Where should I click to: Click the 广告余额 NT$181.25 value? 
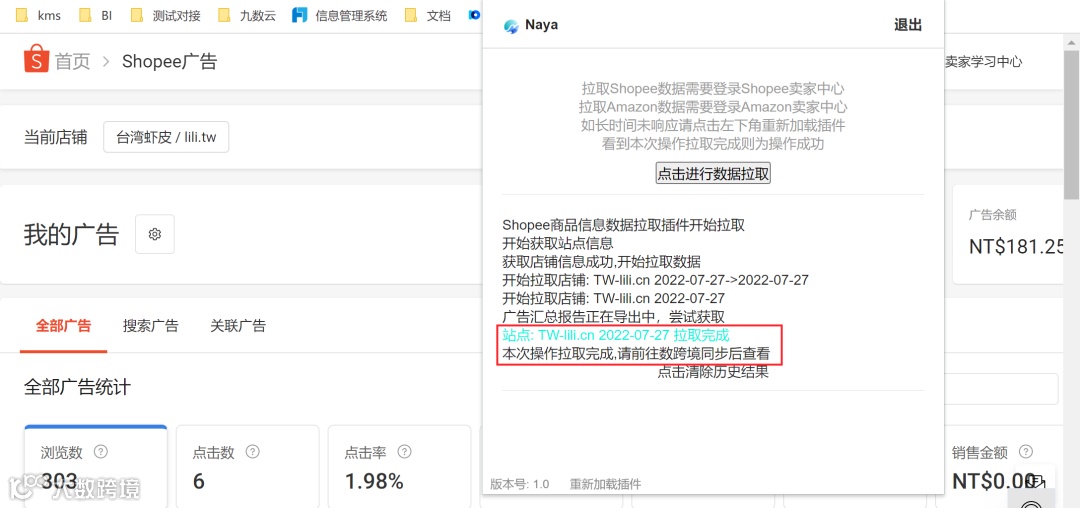1017,246
